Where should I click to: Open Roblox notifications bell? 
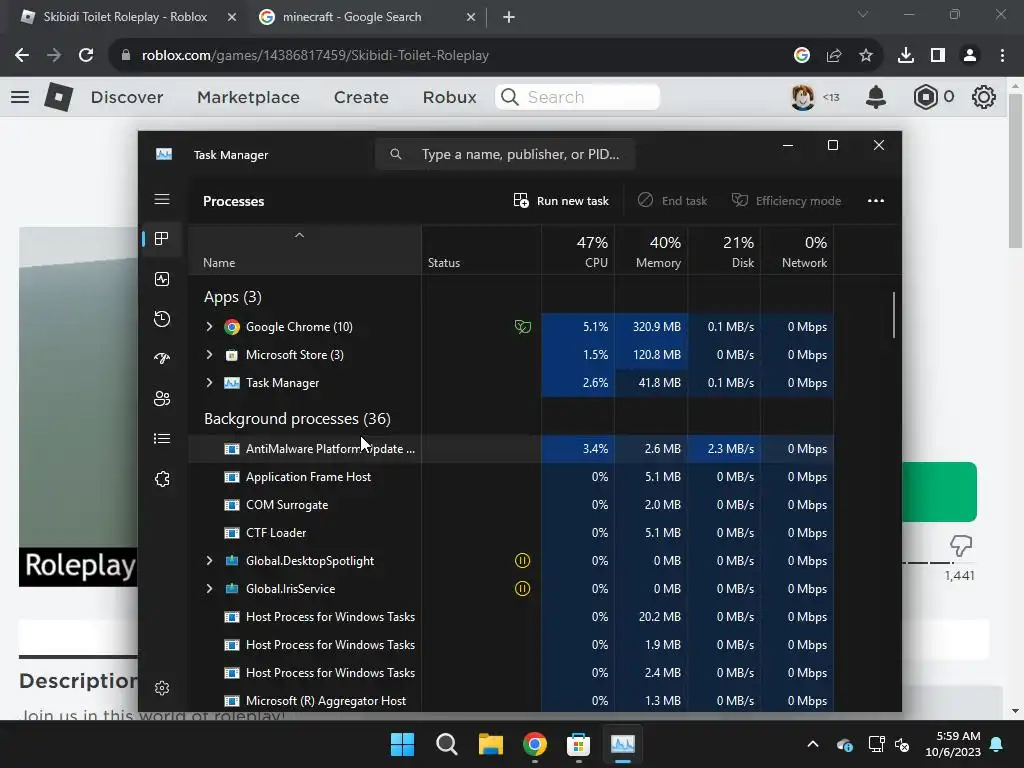(x=876, y=97)
